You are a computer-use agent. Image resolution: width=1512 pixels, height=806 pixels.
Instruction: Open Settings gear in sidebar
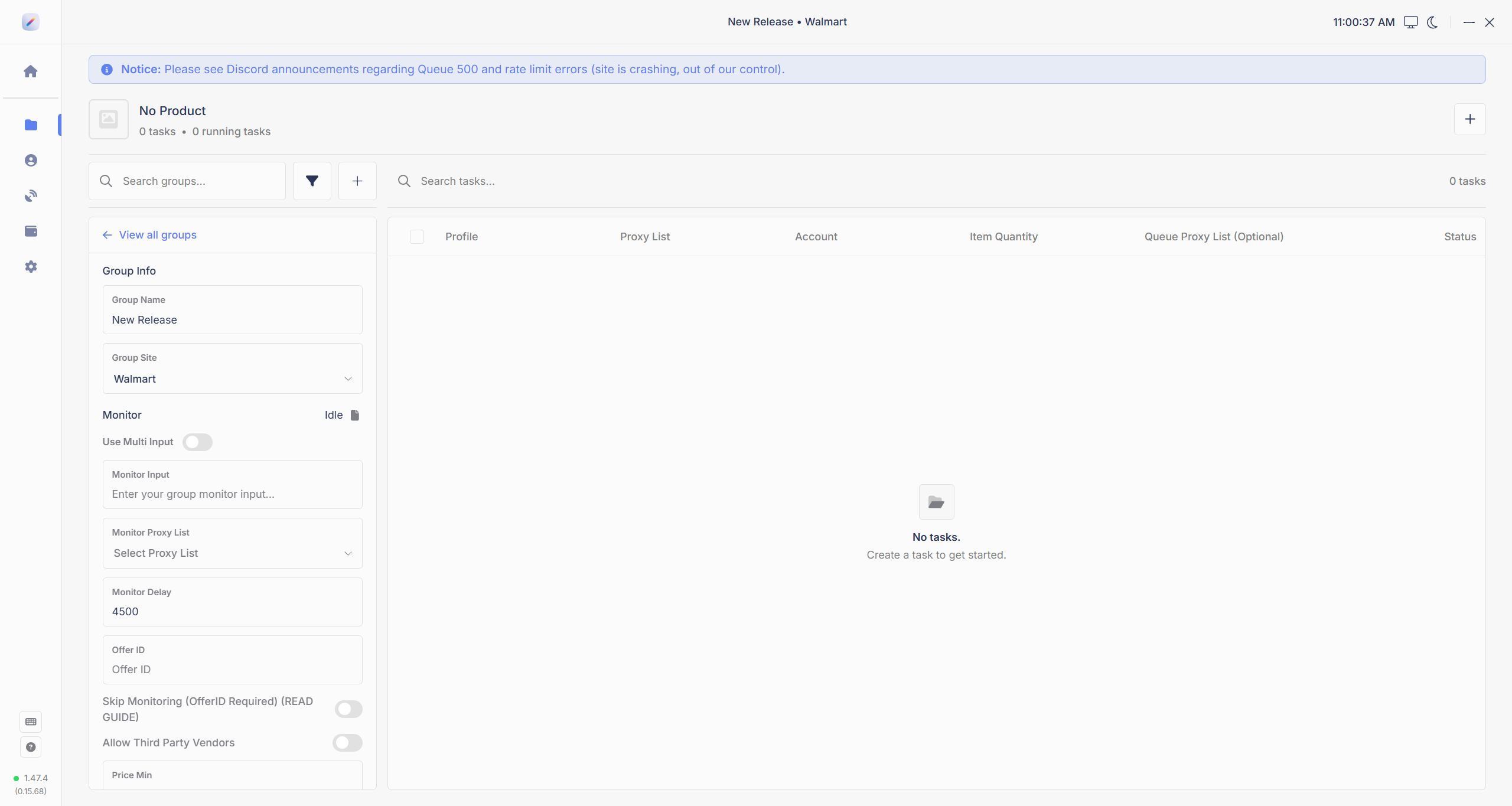click(x=31, y=267)
